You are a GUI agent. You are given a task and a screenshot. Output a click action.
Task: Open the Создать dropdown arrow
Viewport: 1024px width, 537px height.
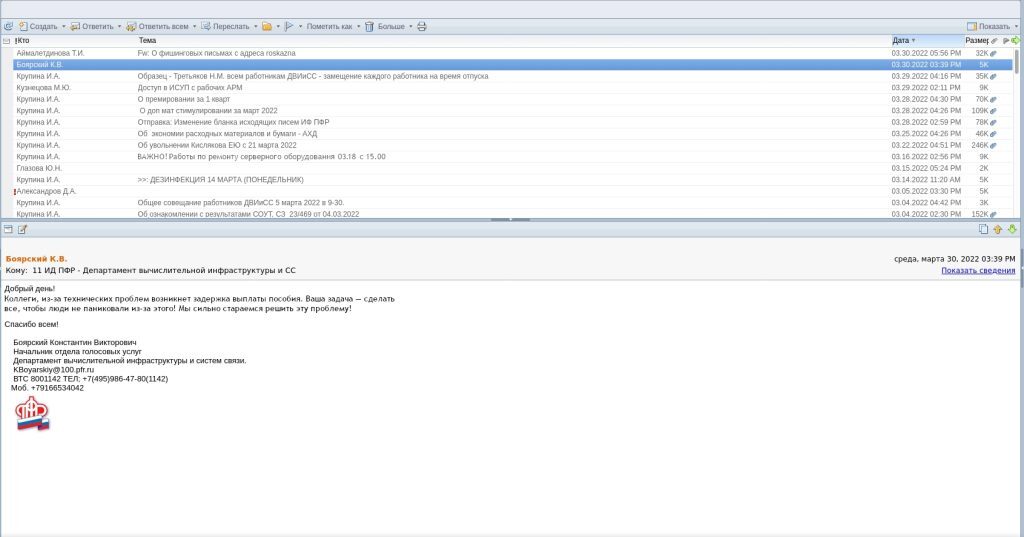click(x=64, y=26)
